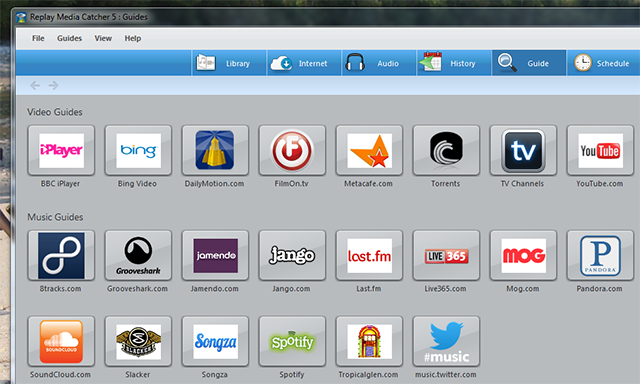
Task: Open the Mog.com music guide
Action: 523,255
